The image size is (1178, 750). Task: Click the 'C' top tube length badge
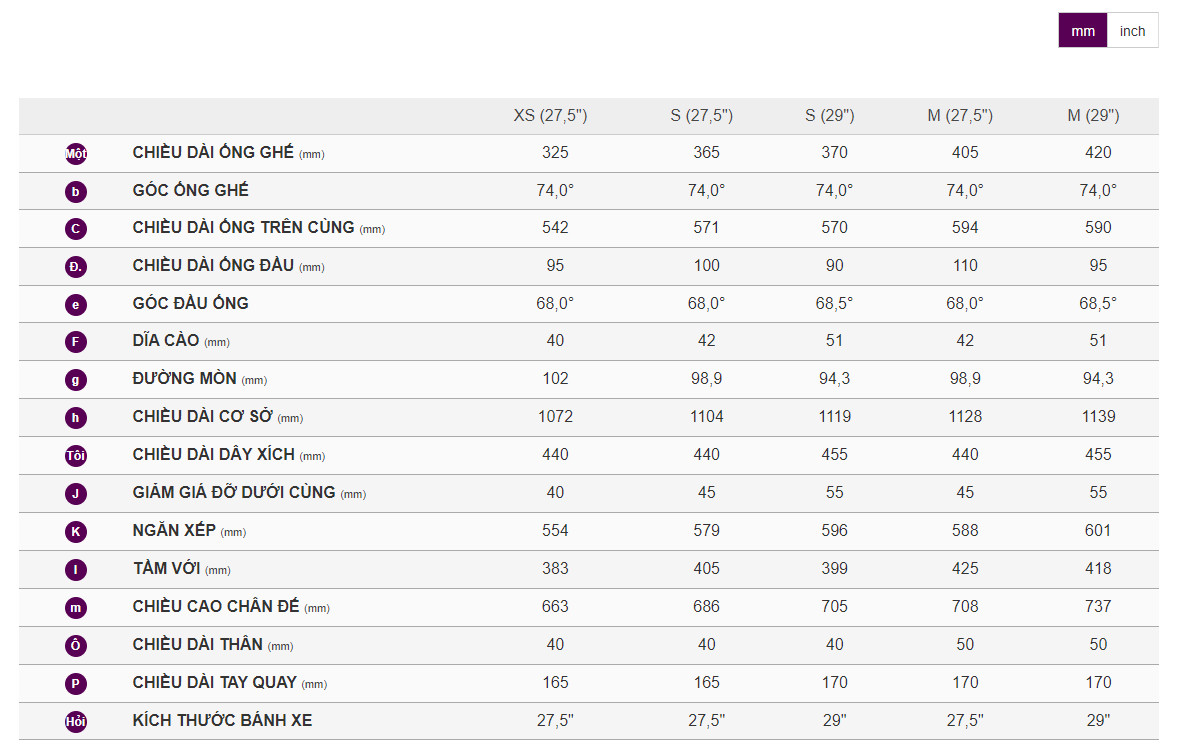pyautogui.click(x=76, y=229)
